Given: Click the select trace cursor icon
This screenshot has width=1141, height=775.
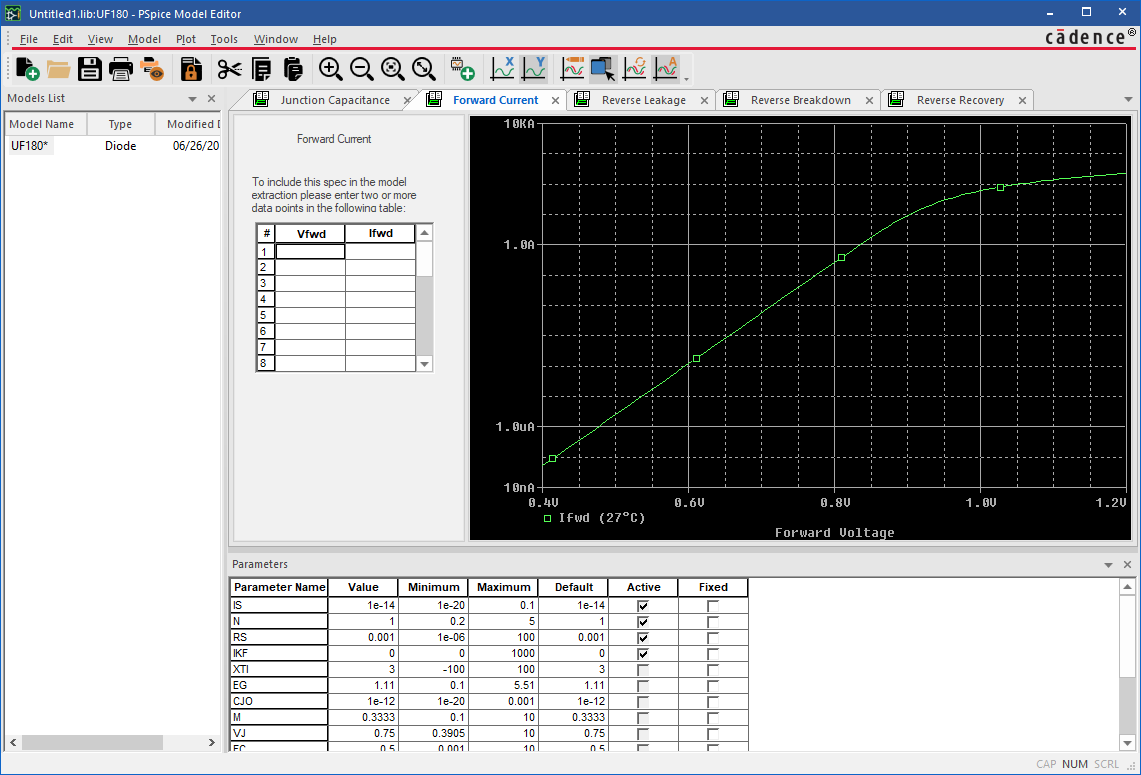Looking at the screenshot, I should (603, 69).
